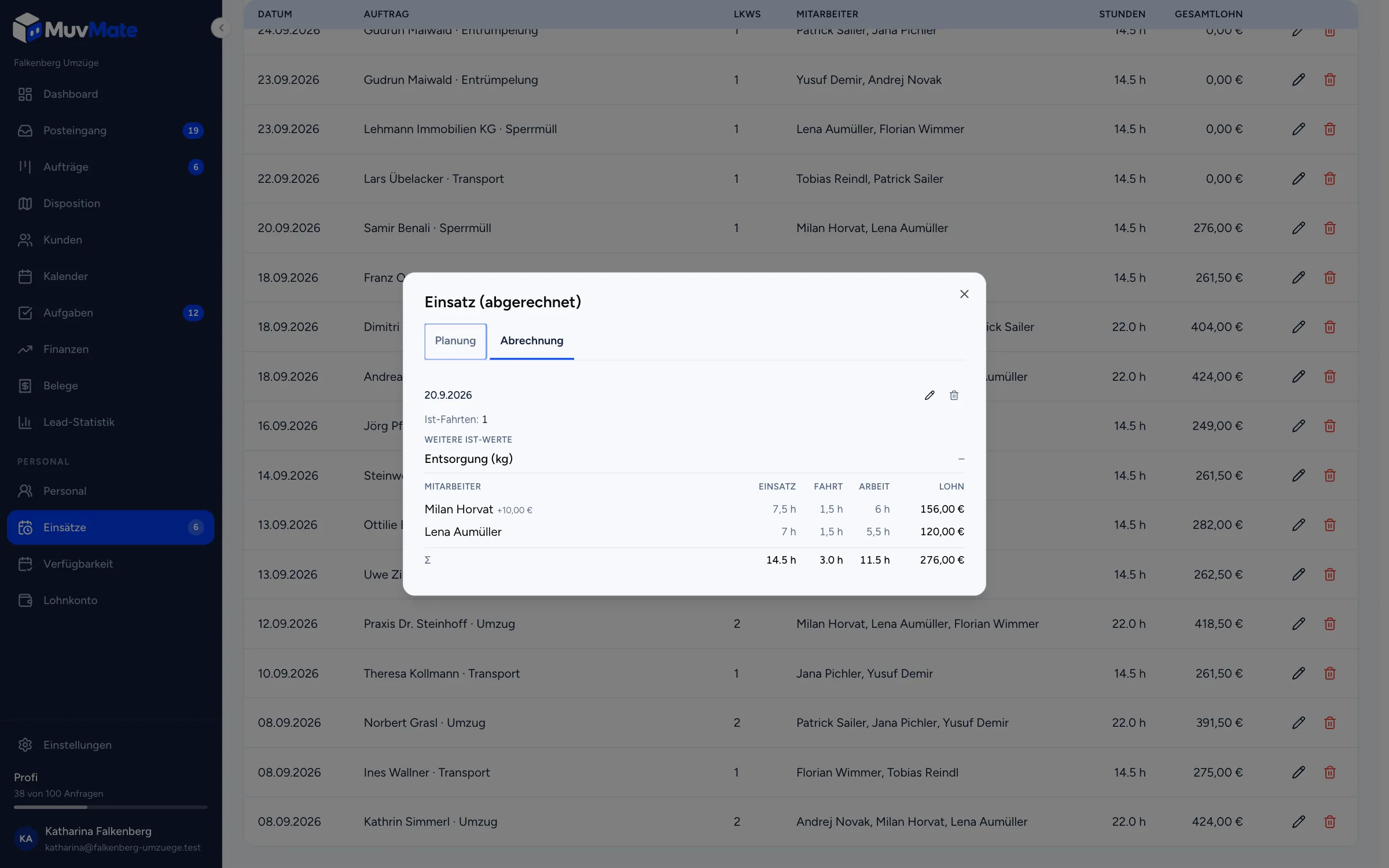Click the Personal people icon
The image size is (1389, 868).
(25, 491)
